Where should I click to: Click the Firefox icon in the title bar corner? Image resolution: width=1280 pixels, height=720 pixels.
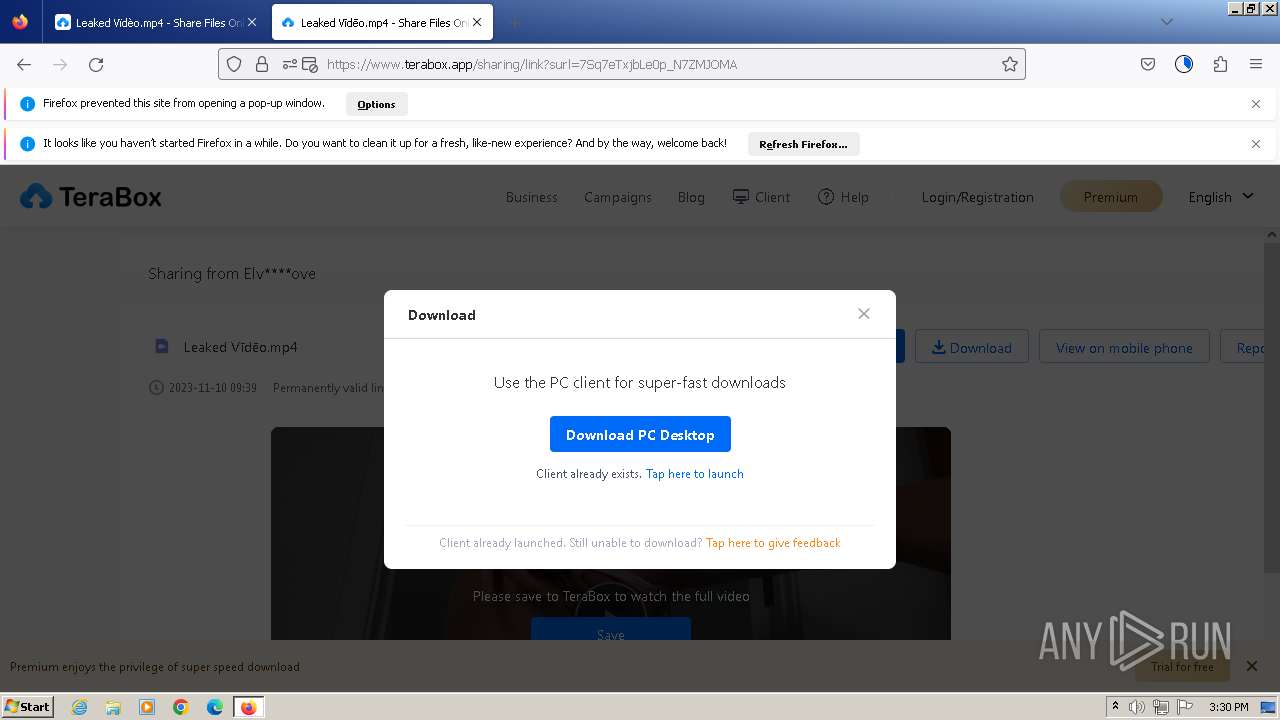pos(20,21)
